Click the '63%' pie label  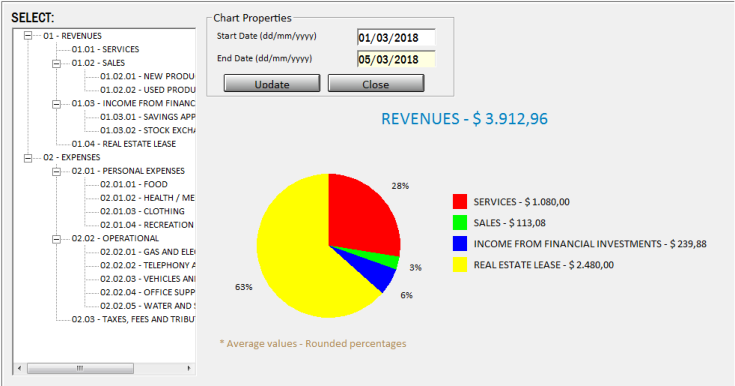(244, 287)
